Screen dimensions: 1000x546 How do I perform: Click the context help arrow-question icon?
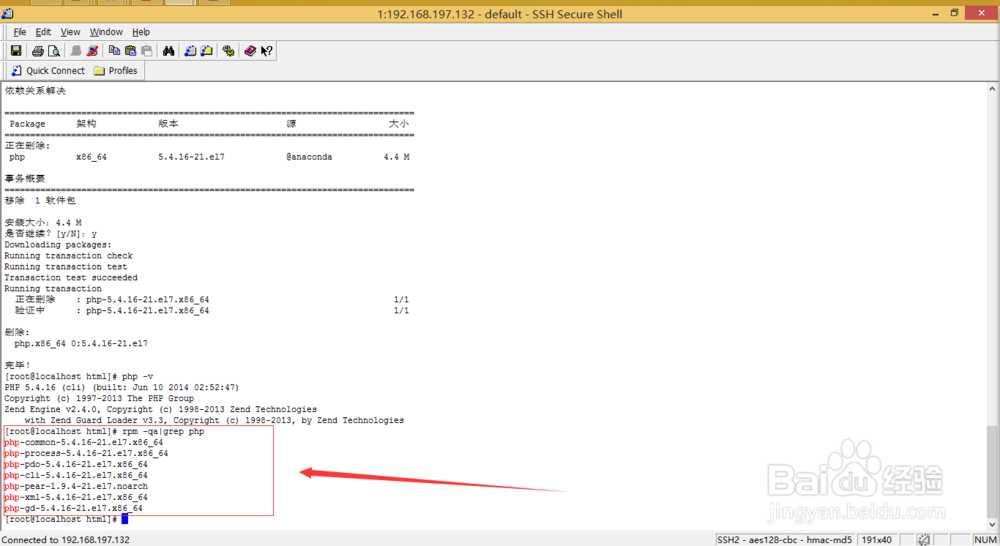coord(267,51)
